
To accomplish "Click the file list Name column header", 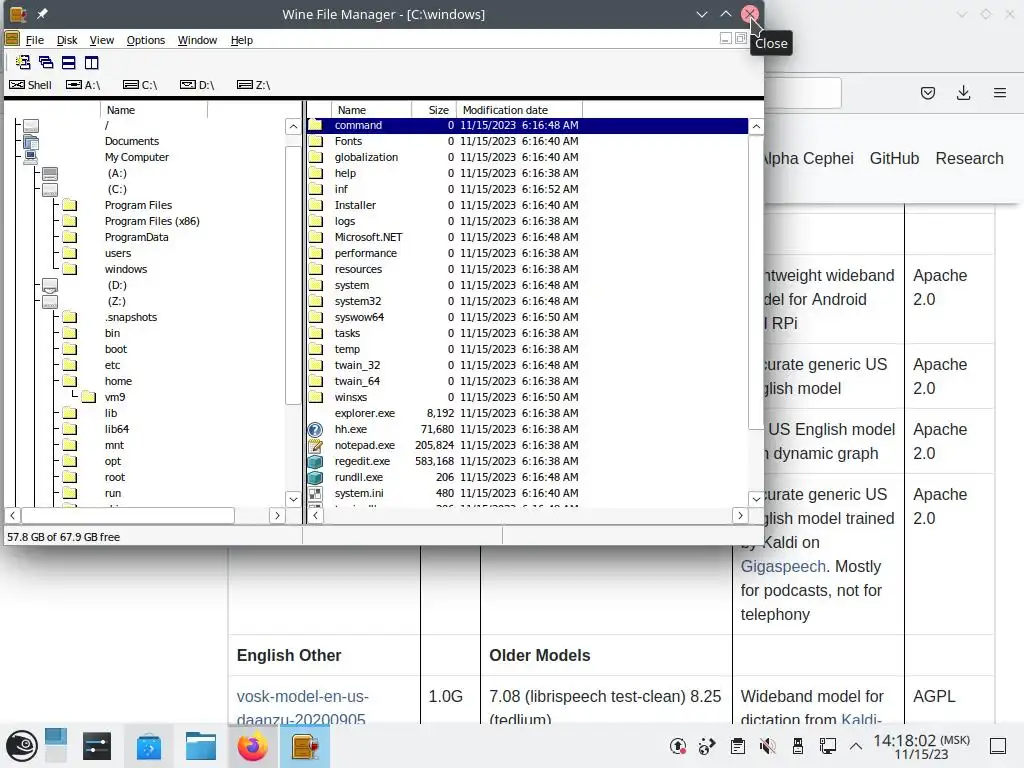I will [x=372, y=110].
